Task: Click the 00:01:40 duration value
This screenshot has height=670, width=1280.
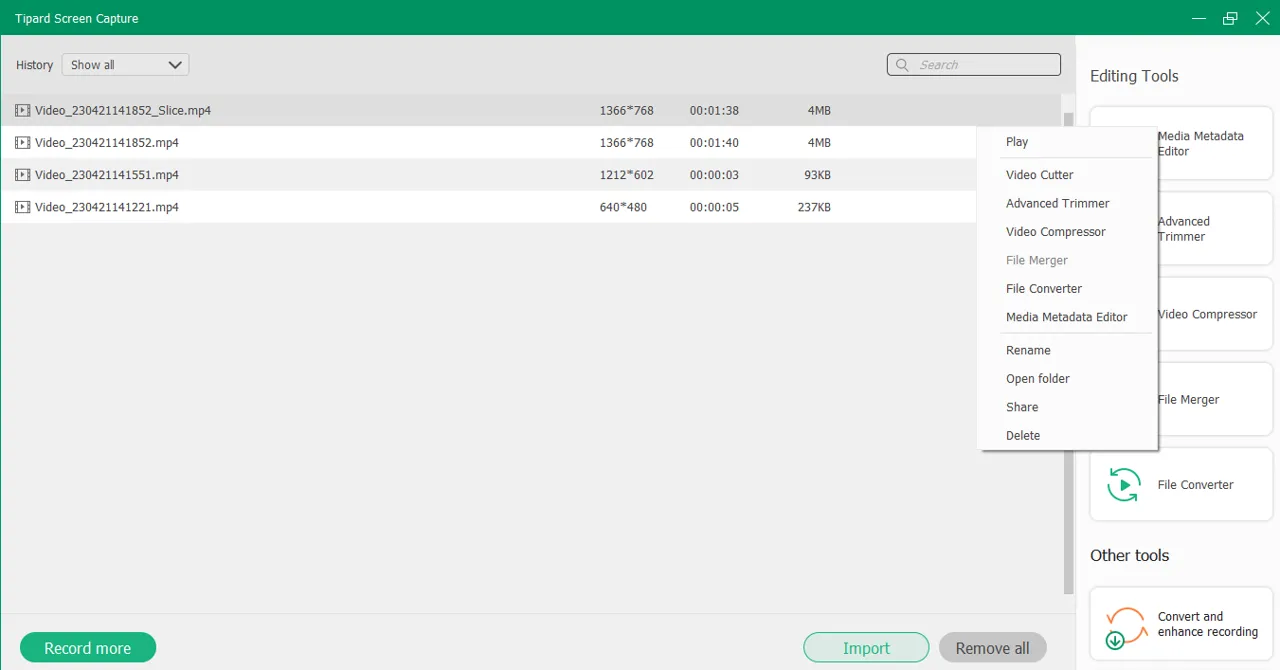Action: [x=714, y=143]
